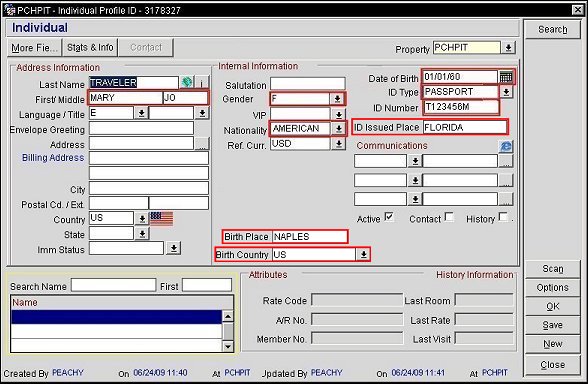Open the Address ellipsis button
The width and height of the screenshot is (588, 384).
pos(202,144)
